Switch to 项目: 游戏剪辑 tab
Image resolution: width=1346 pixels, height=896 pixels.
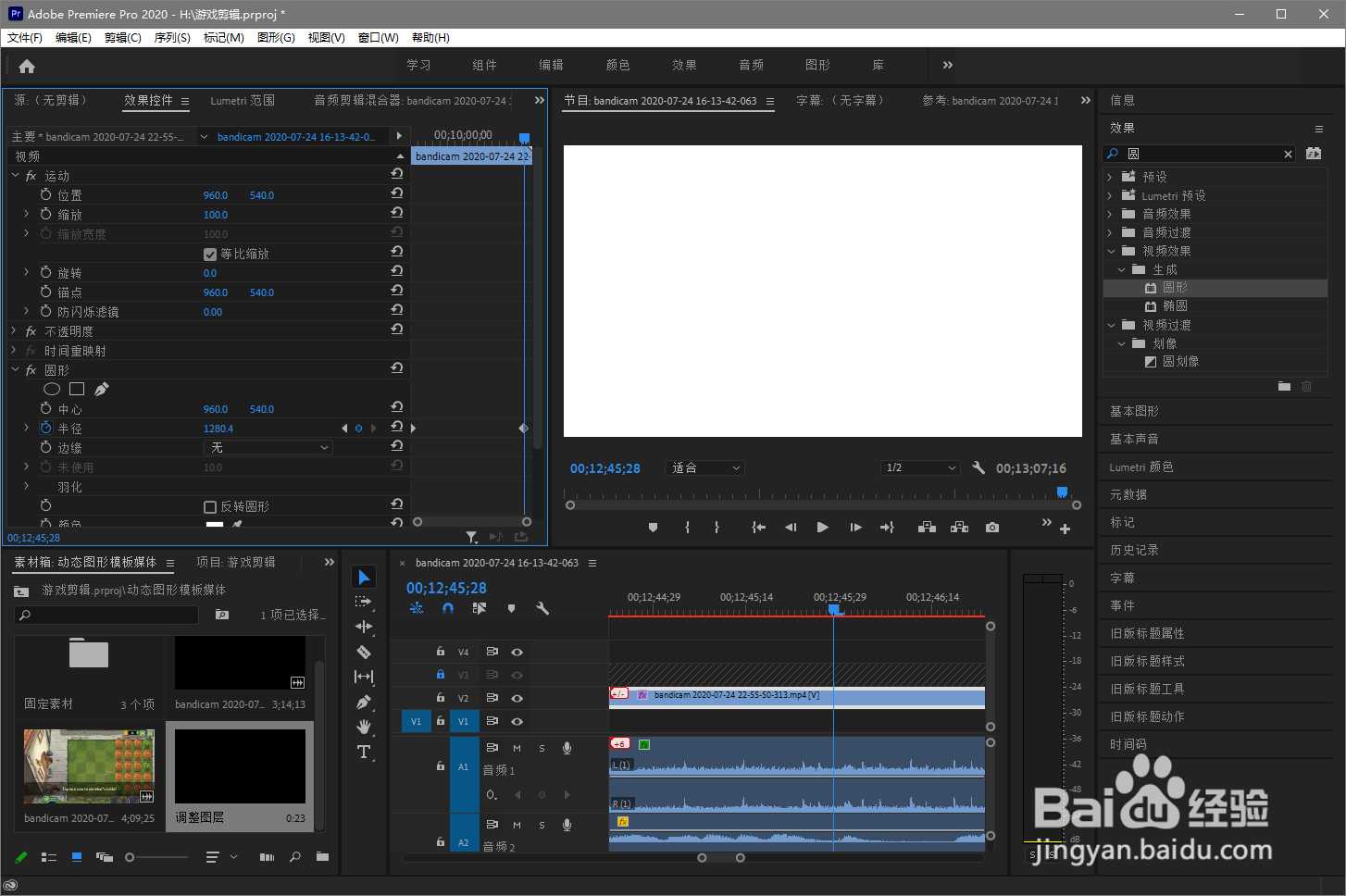(x=236, y=562)
